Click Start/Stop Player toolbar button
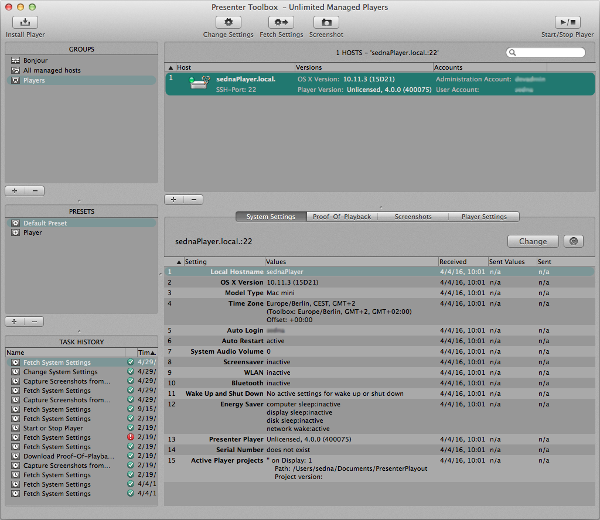This screenshot has height=520, width=600. click(x=567, y=22)
